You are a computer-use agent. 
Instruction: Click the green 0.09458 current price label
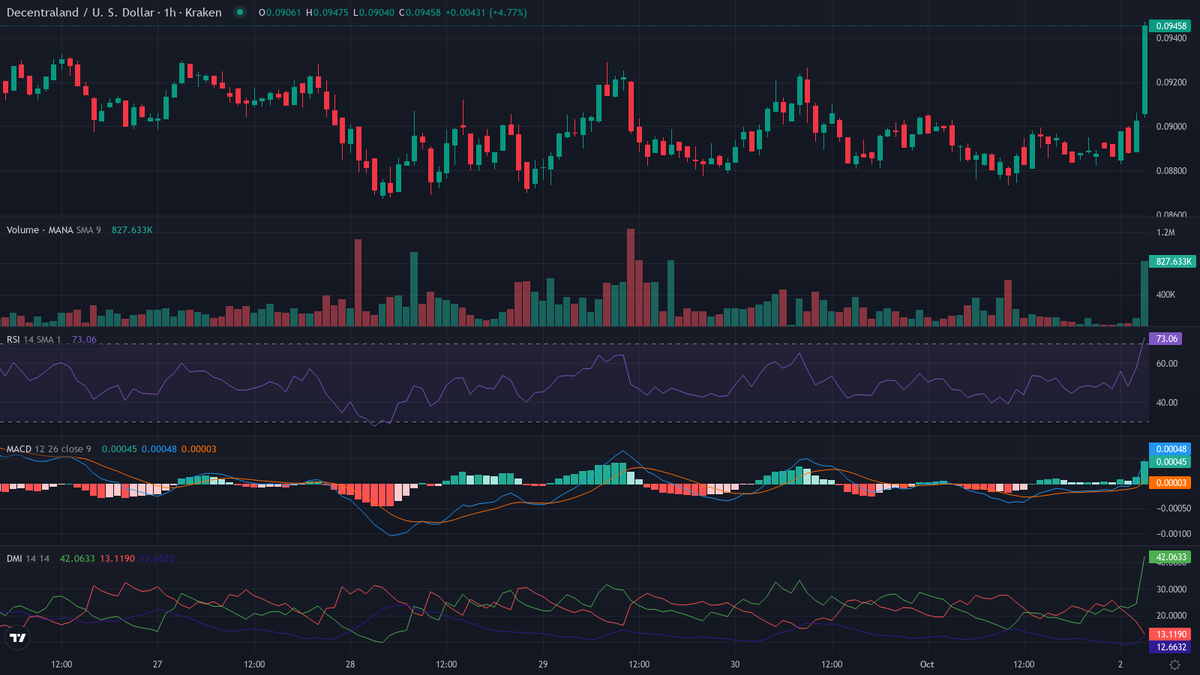coord(1171,26)
